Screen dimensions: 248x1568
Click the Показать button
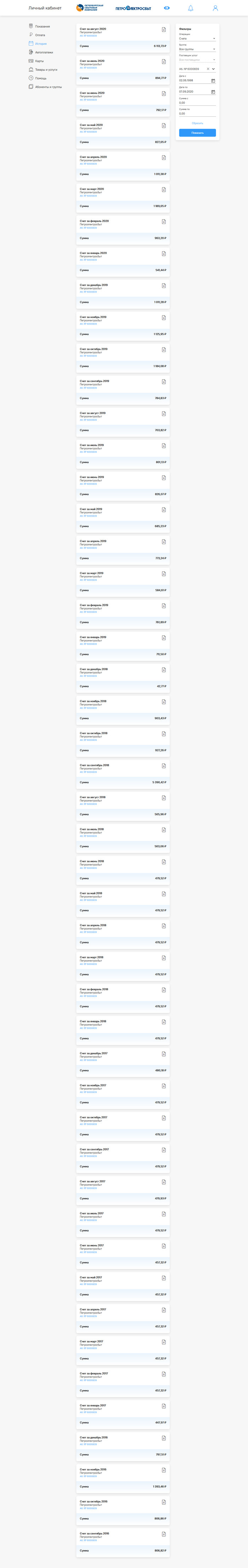197,133
